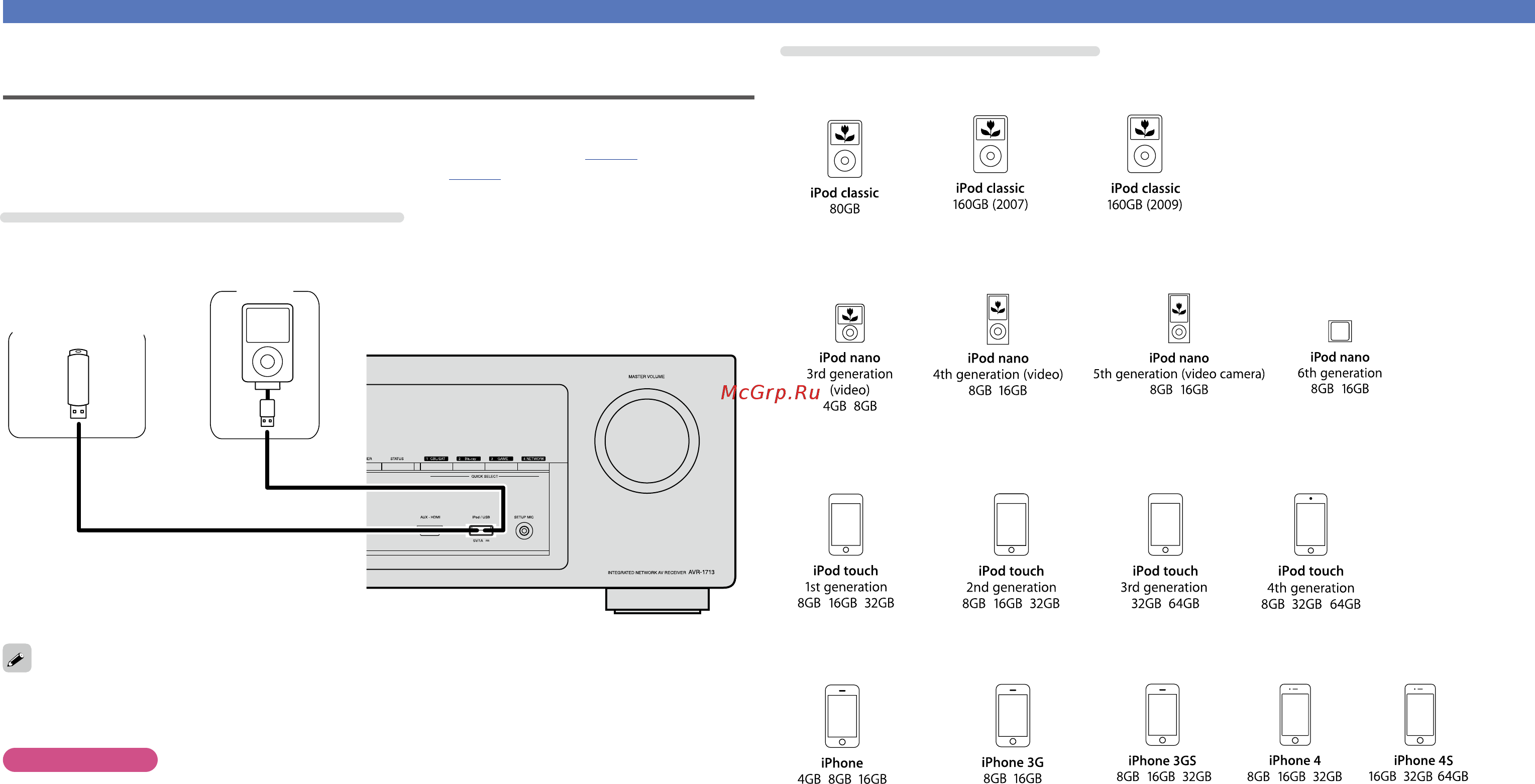Click the iPod nano 5th generation icon
Image resolution: width=1535 pixels, height=784 pixels.
[x=1179, y=318]
